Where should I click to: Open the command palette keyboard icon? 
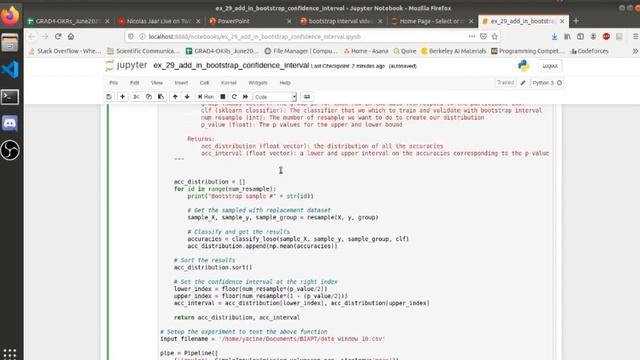tap(307, 97)
